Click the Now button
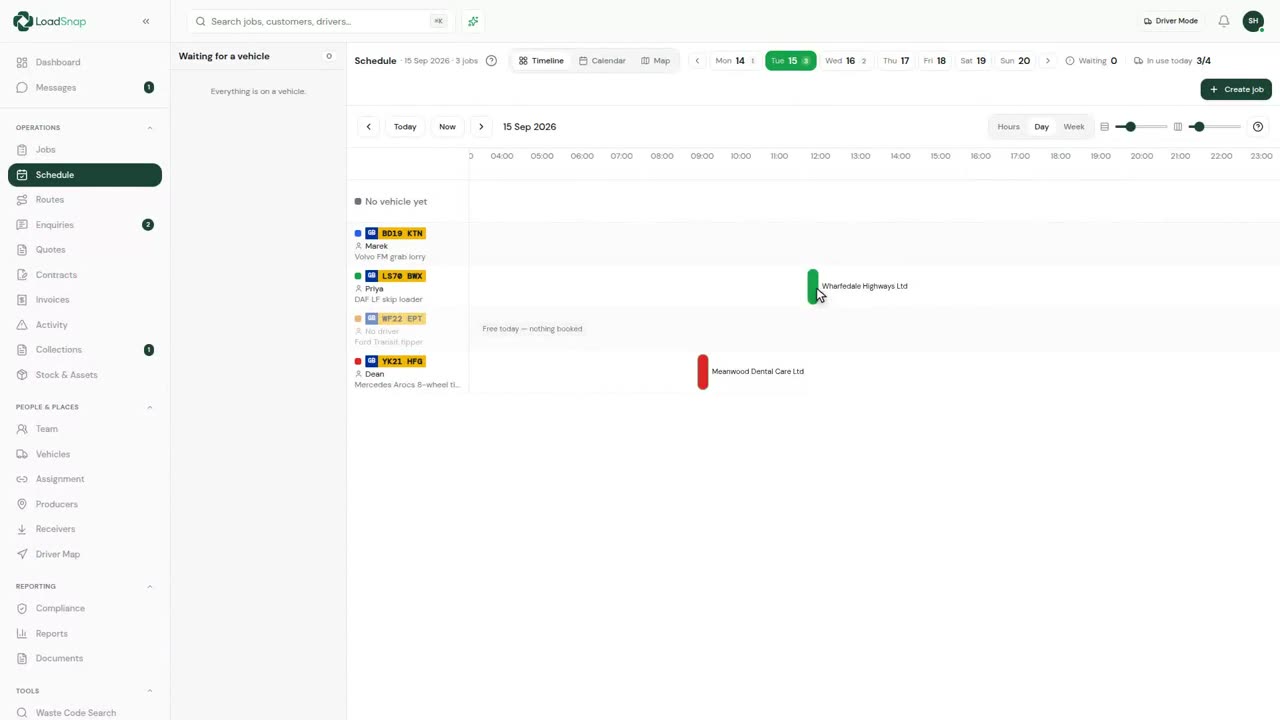1280x720 pixels. coord(447,127)
